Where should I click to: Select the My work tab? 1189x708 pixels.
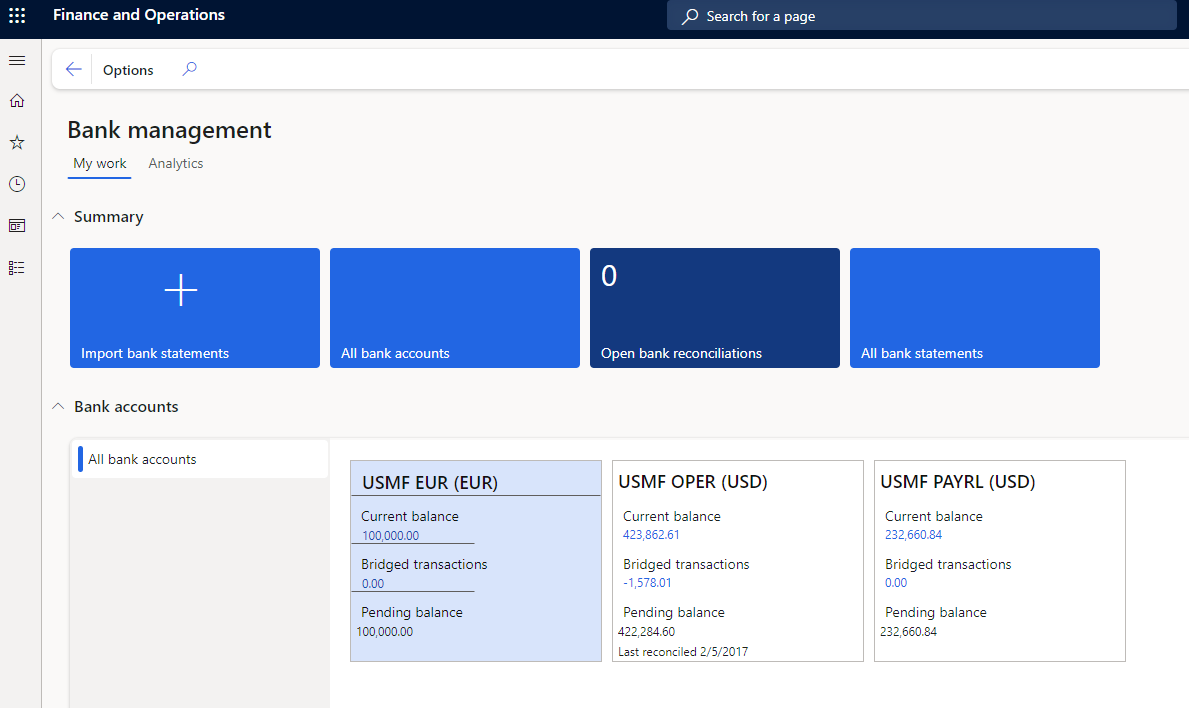pos(99,162)
